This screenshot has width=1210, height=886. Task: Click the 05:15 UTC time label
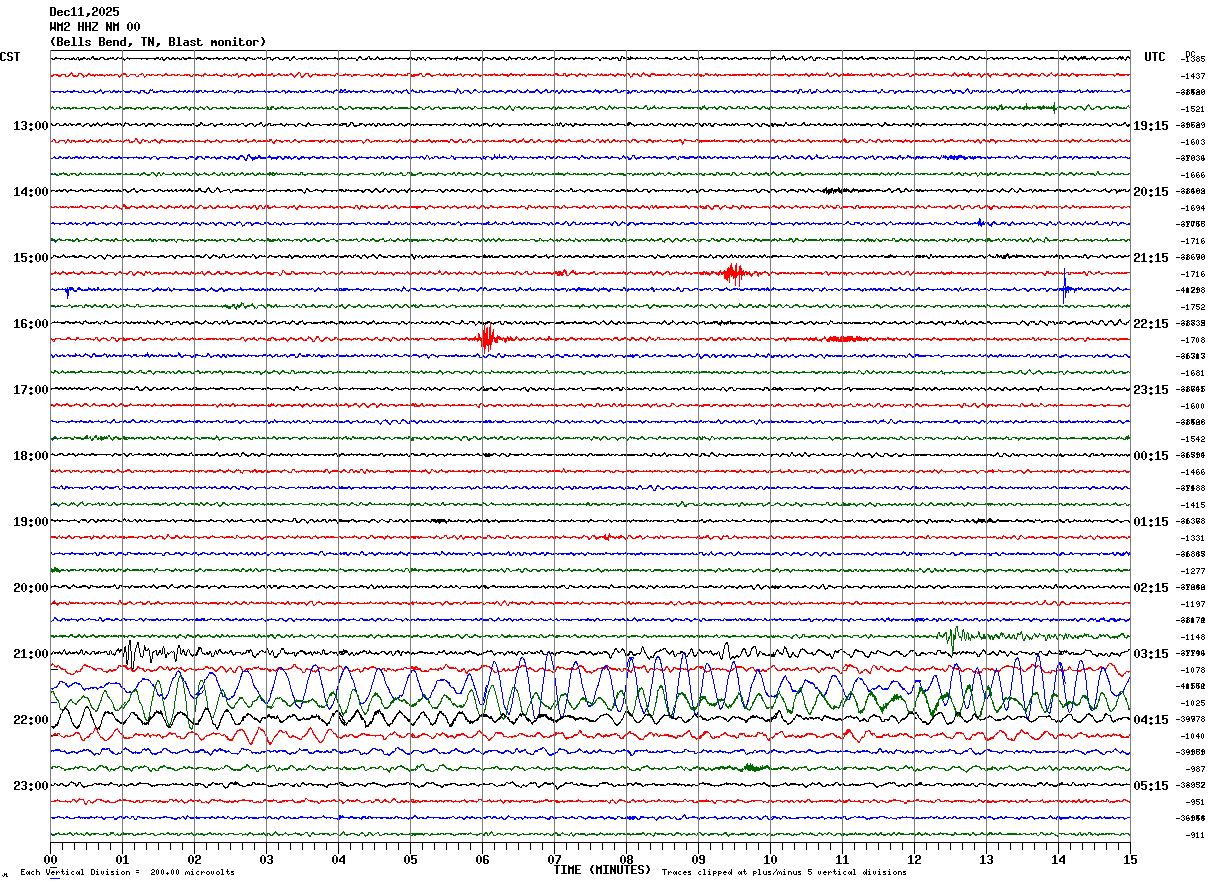(x=1151, y=786)
